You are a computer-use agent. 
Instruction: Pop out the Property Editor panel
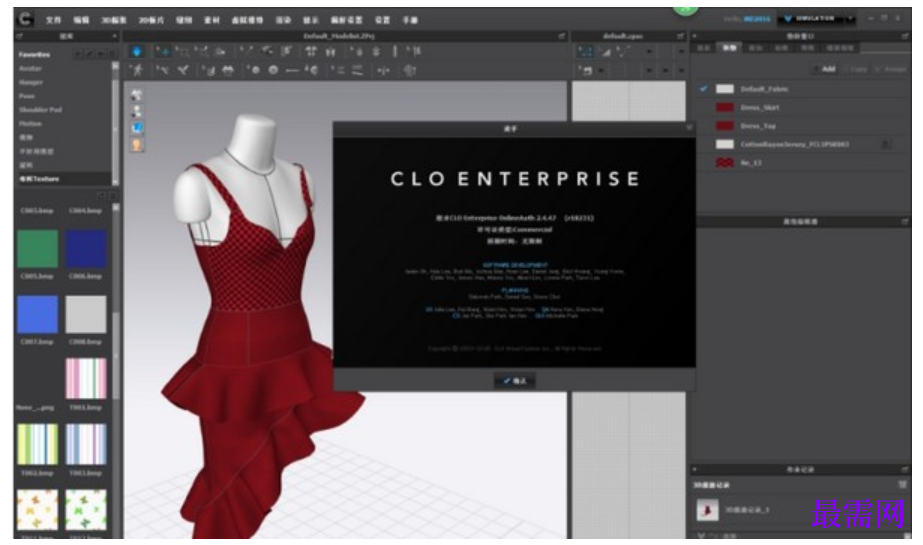[905, 222]
